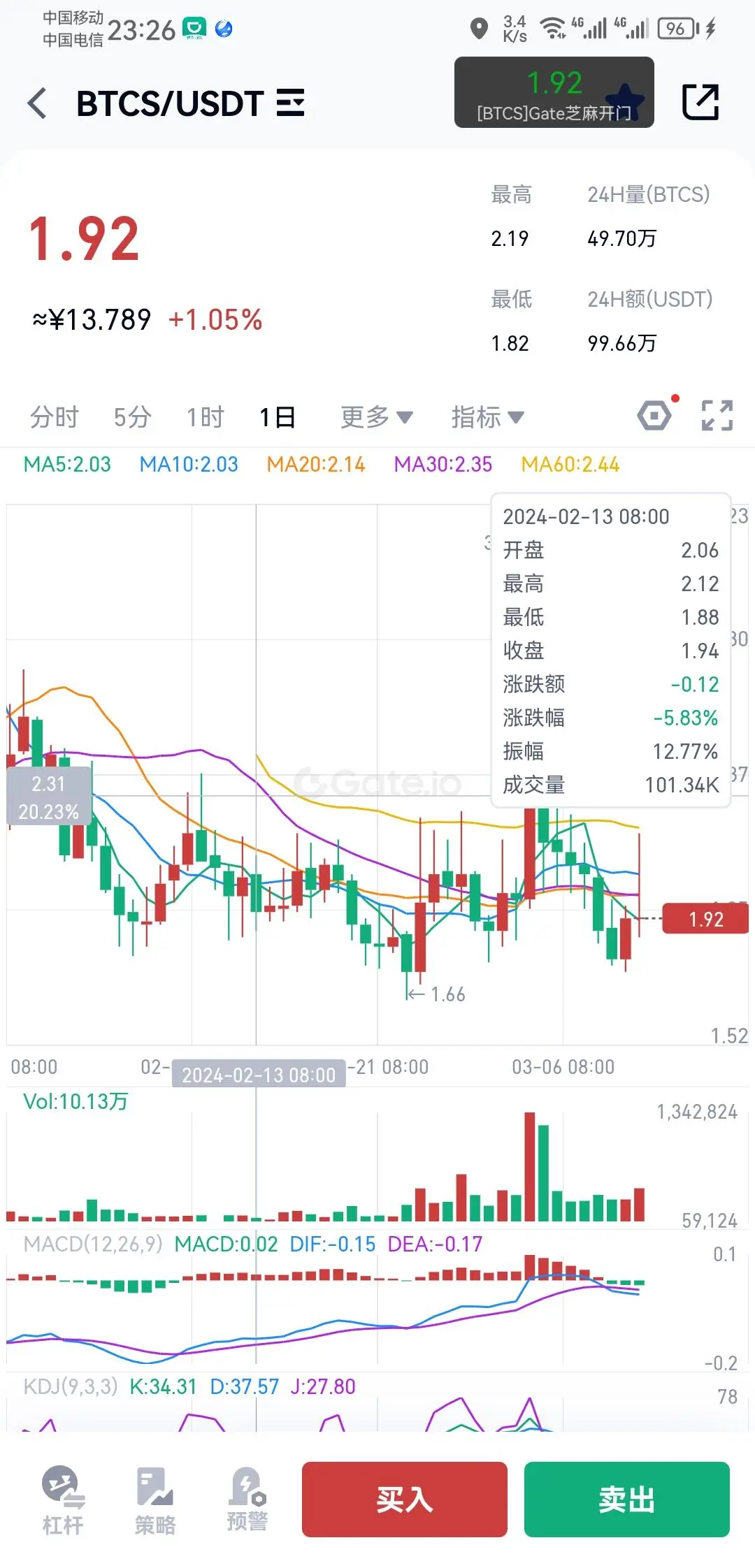Image resolution: width=755 pixels, height=1568 pixels.
Task: Tap the MA60:2.44 indicator label
Action: tap(570, 465)
